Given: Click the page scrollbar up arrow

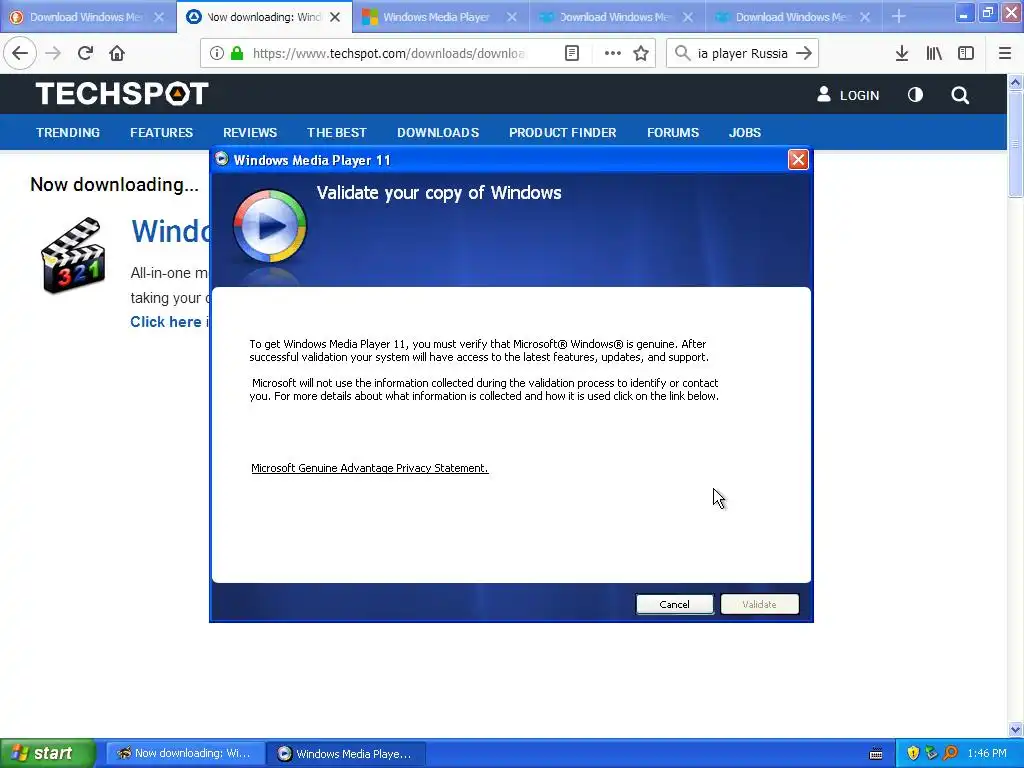Looking at the screenshot, I should coord(1015,82).
